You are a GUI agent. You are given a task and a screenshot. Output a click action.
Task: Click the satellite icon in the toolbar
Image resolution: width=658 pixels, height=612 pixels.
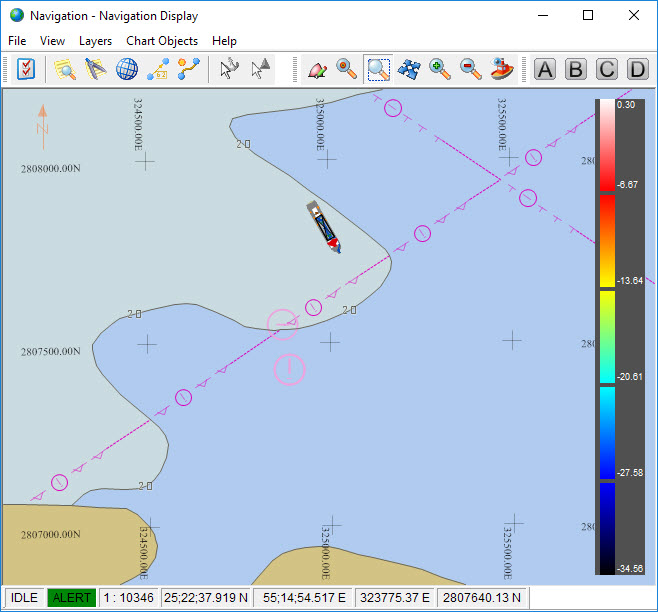click(409, 69)
